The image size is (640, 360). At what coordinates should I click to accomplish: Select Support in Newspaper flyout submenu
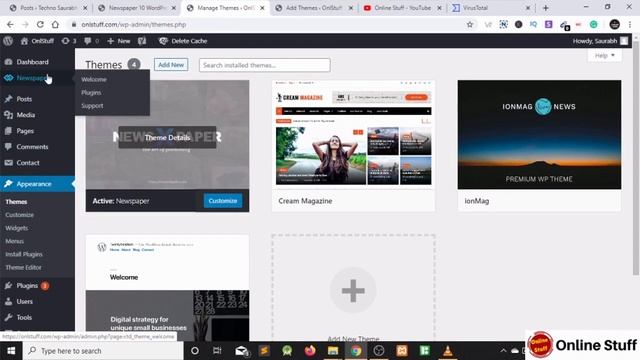click(x=92, y=106)
